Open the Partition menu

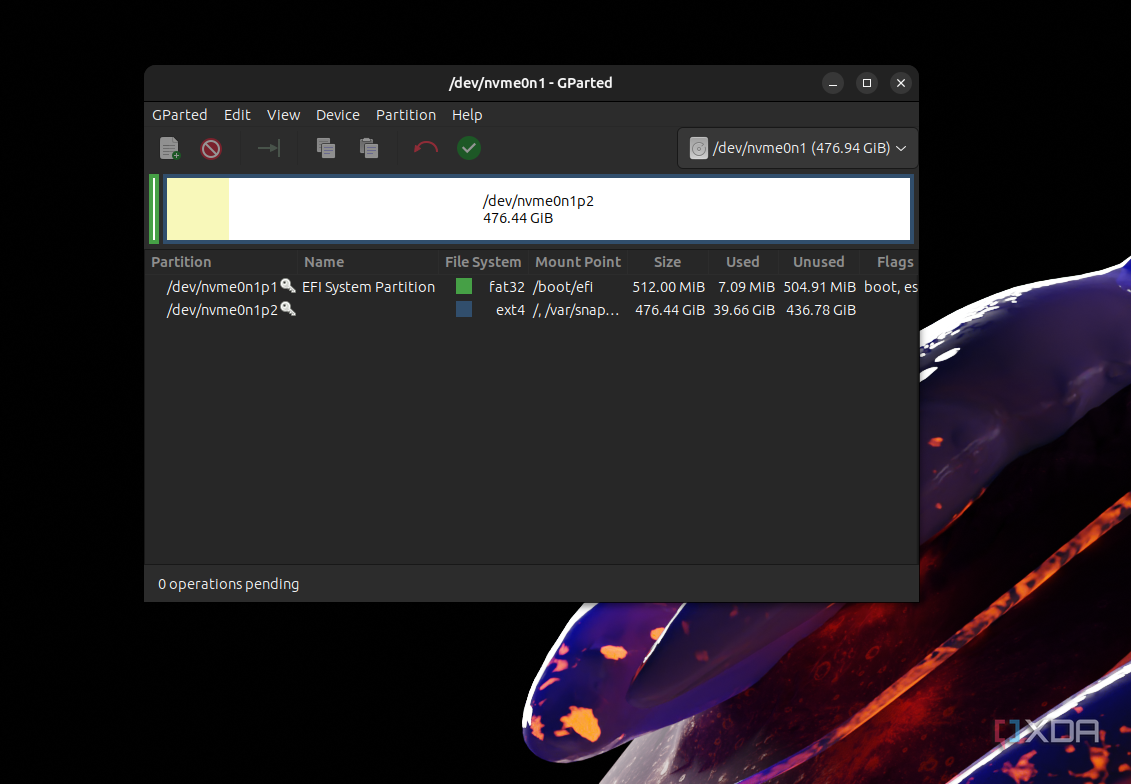(406, 115)
